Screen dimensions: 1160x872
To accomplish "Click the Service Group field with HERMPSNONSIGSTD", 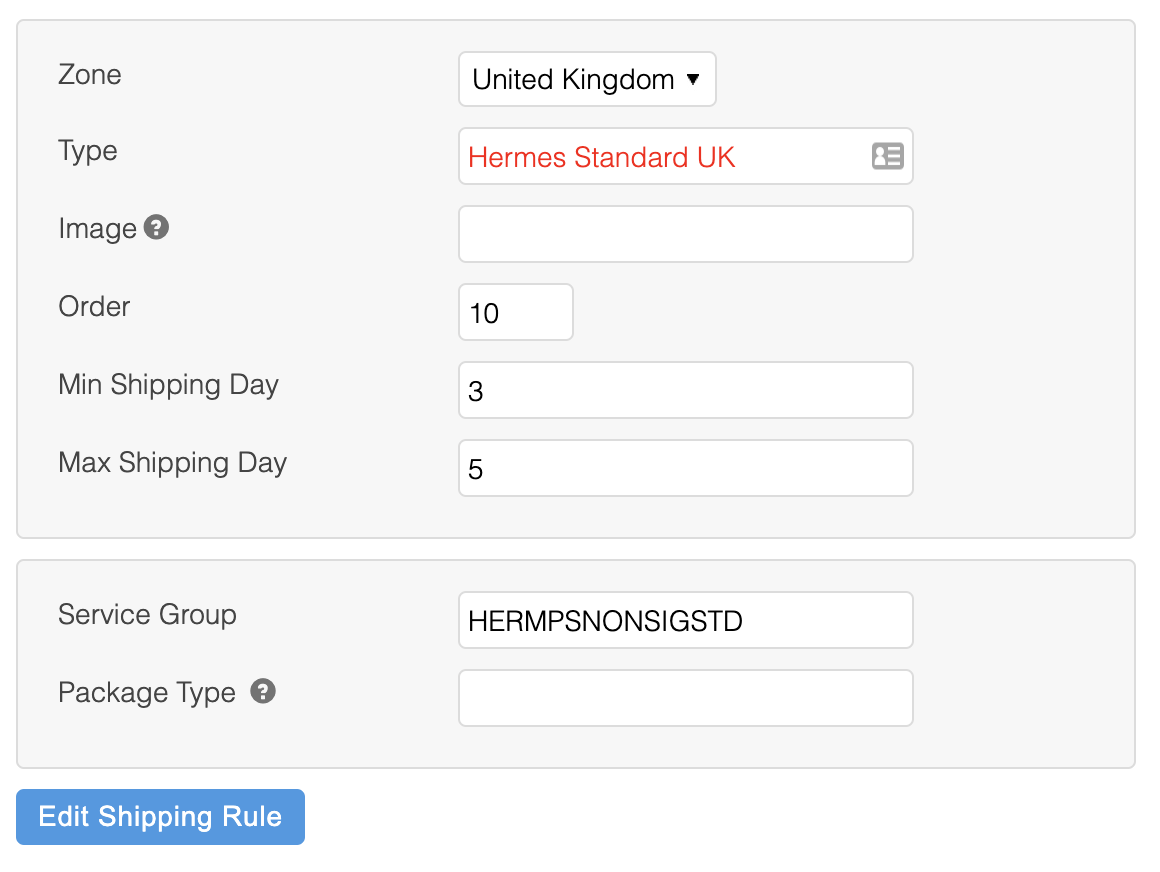I will (x=685, y=621).
